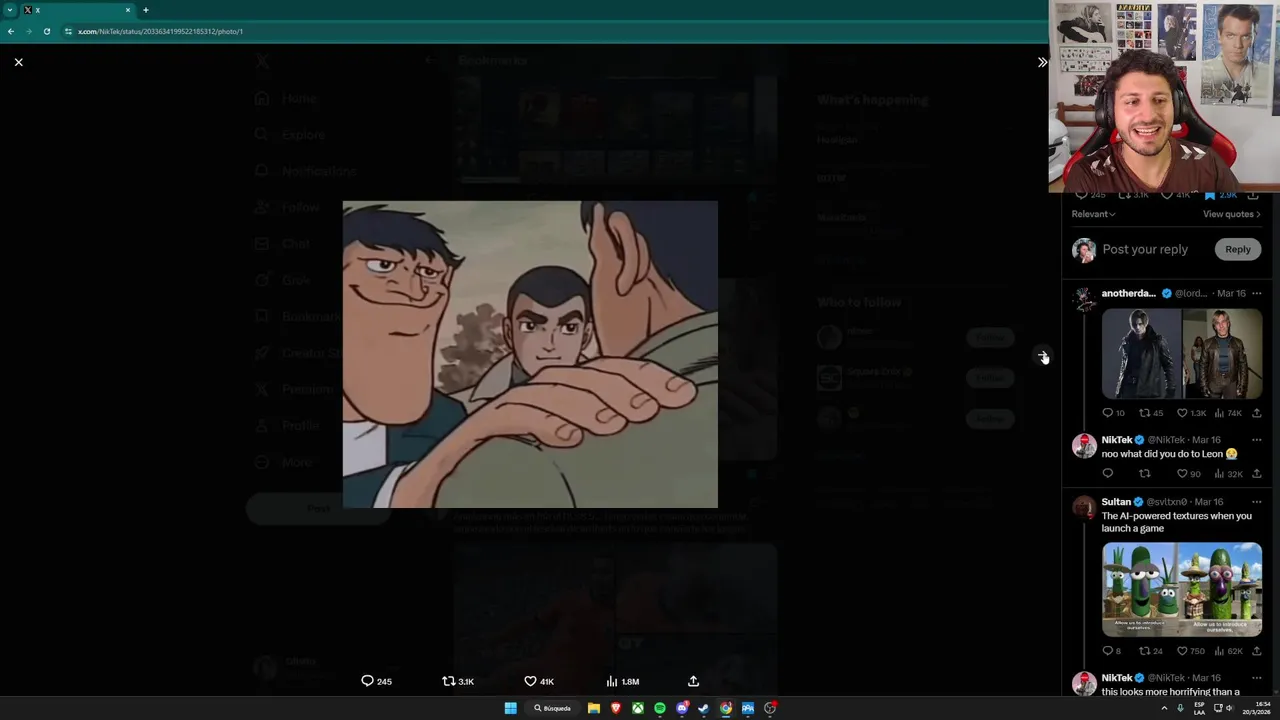This screenshot has height=720, width=1280.
Task: Click the share icon below the photo
Action: pos(693,681)
